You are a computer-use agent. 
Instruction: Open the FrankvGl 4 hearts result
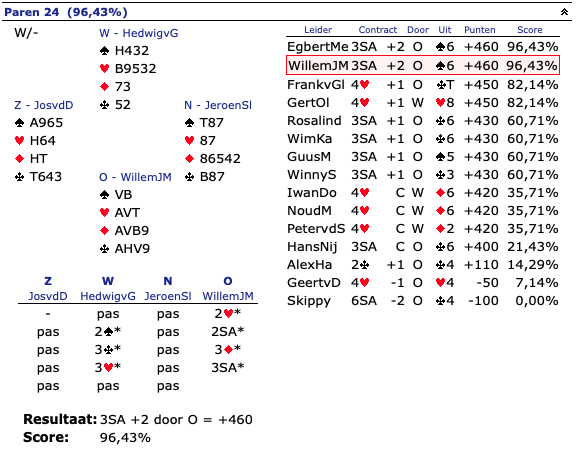click(x=423, y=84)
